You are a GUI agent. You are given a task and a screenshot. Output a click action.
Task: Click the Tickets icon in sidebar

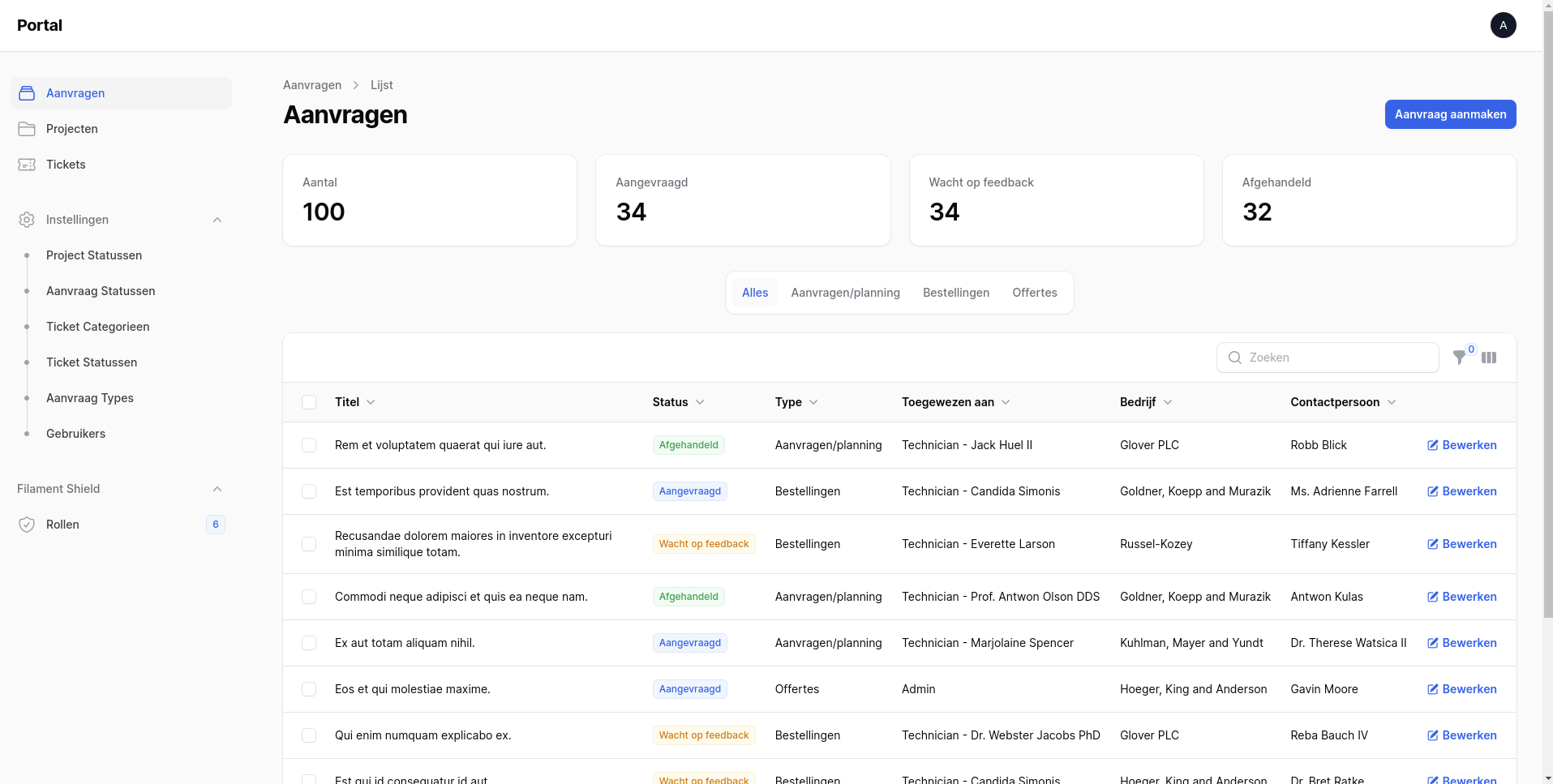pyautogui.click(x=27, y=165)
